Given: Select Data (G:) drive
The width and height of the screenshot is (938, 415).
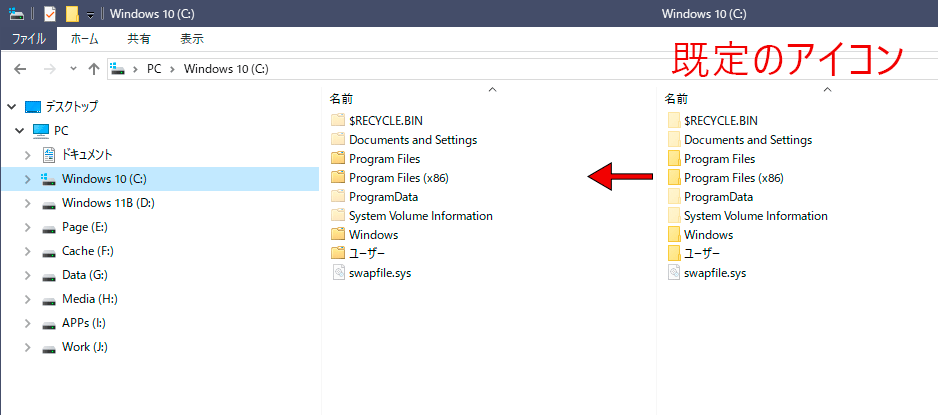Looking at the screenshot, I should (85, 275).
